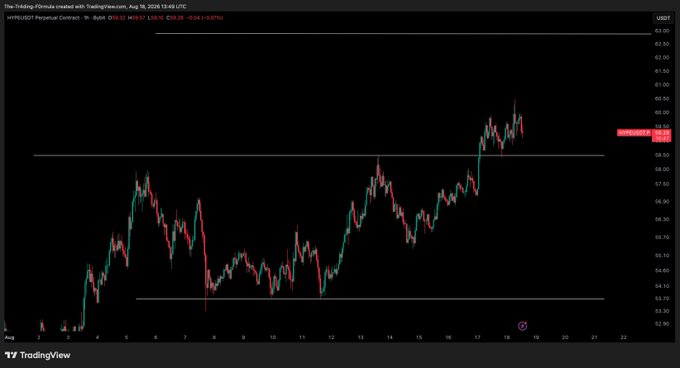Click the 62.00 price axis label
Screen dimensions: 680x368
tap(662, 58)
